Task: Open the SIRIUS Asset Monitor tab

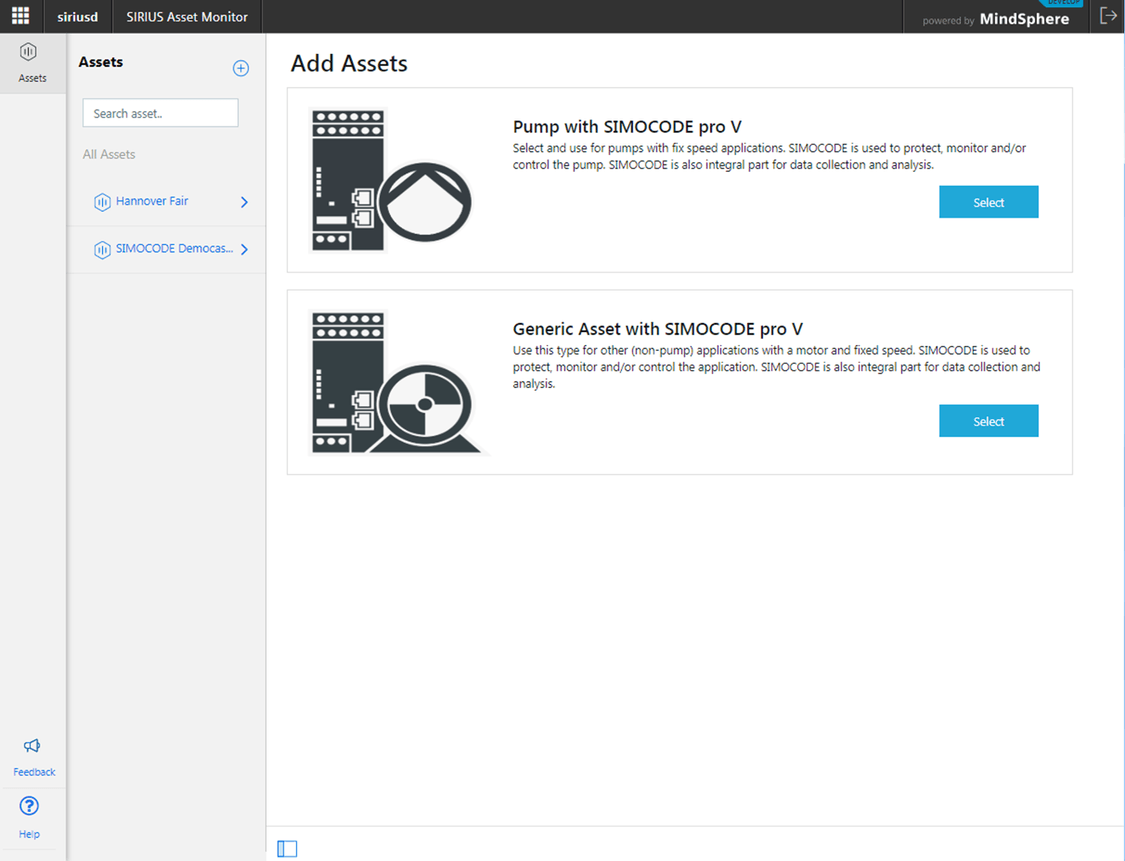Action: [x=187, y=17]
